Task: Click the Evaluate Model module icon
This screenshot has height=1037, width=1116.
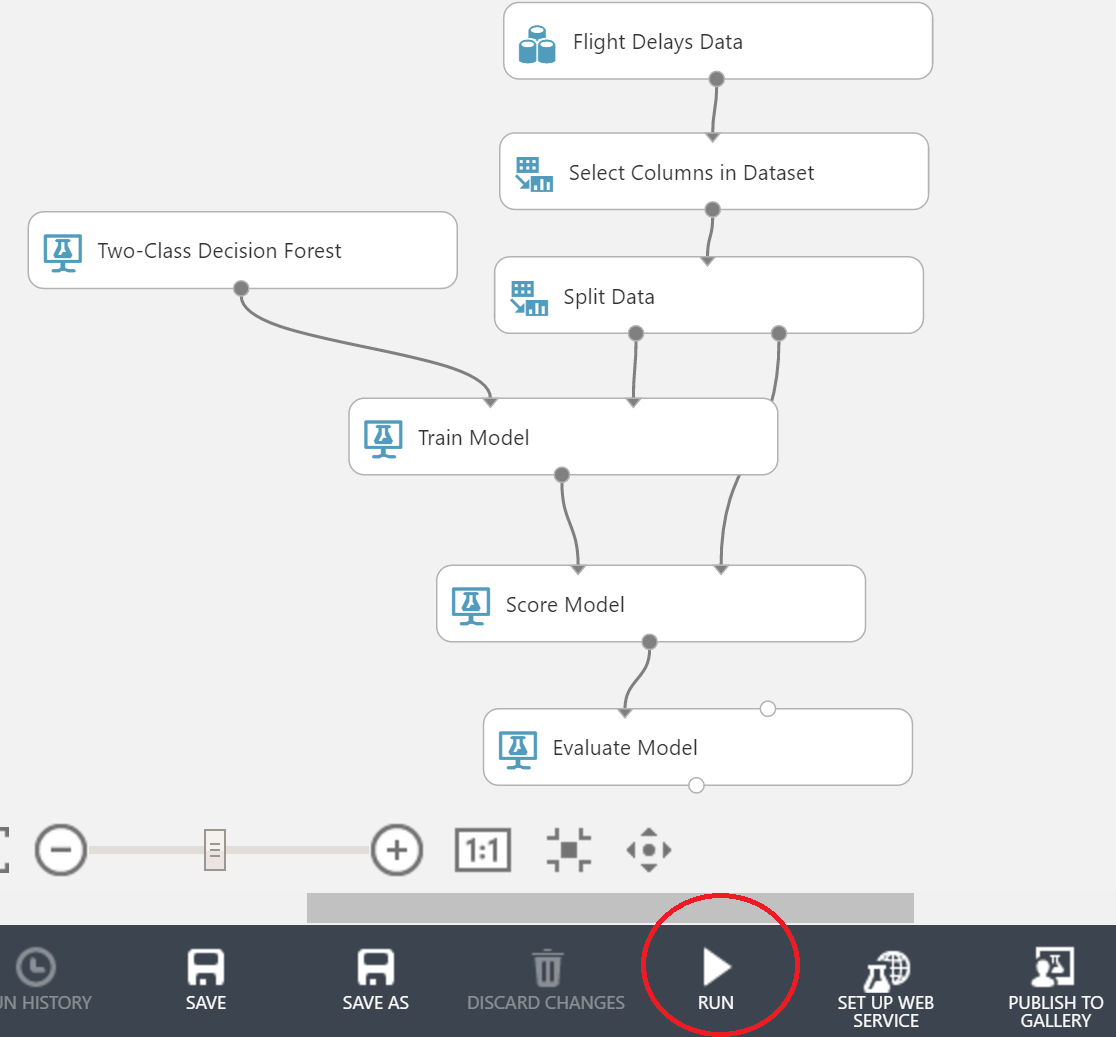Action: [x=518, y=749]
